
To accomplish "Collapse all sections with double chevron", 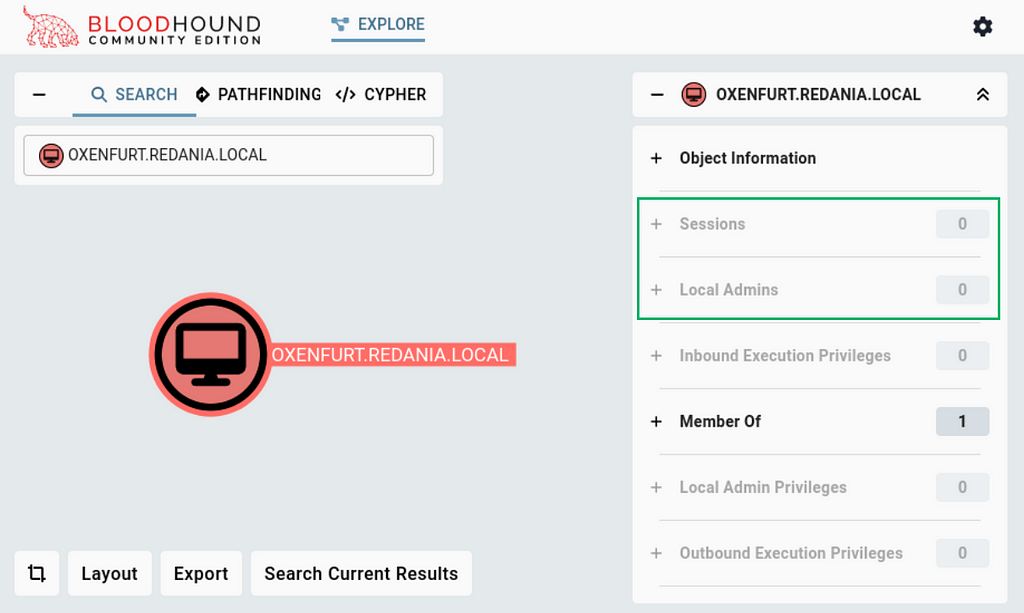I will coord(982,95).
